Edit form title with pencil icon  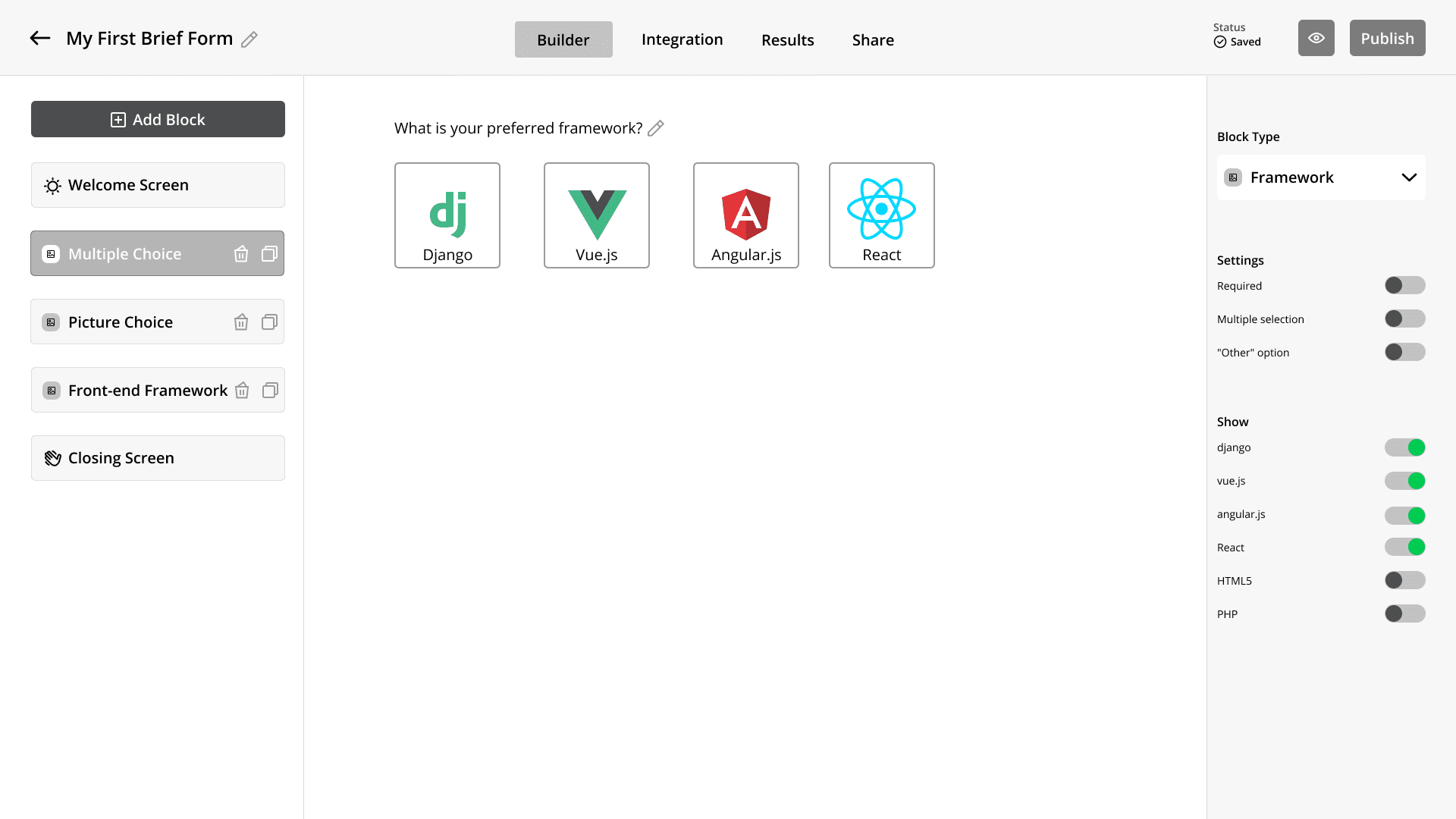coord(249,39)
